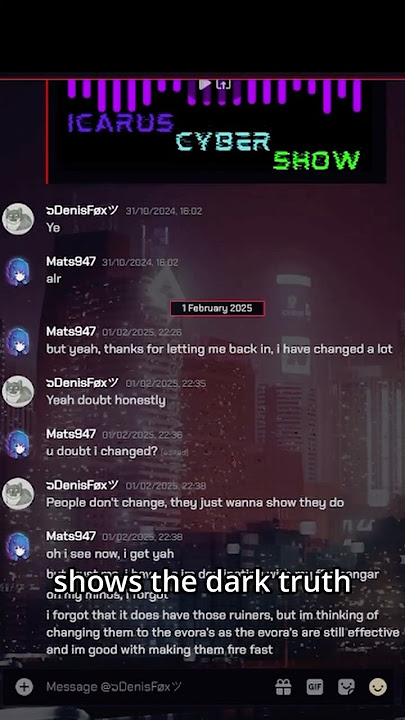405x720 pixels.
Task: Click DenisFøx avatar beside "Ye" message
Action: point(18,219)
